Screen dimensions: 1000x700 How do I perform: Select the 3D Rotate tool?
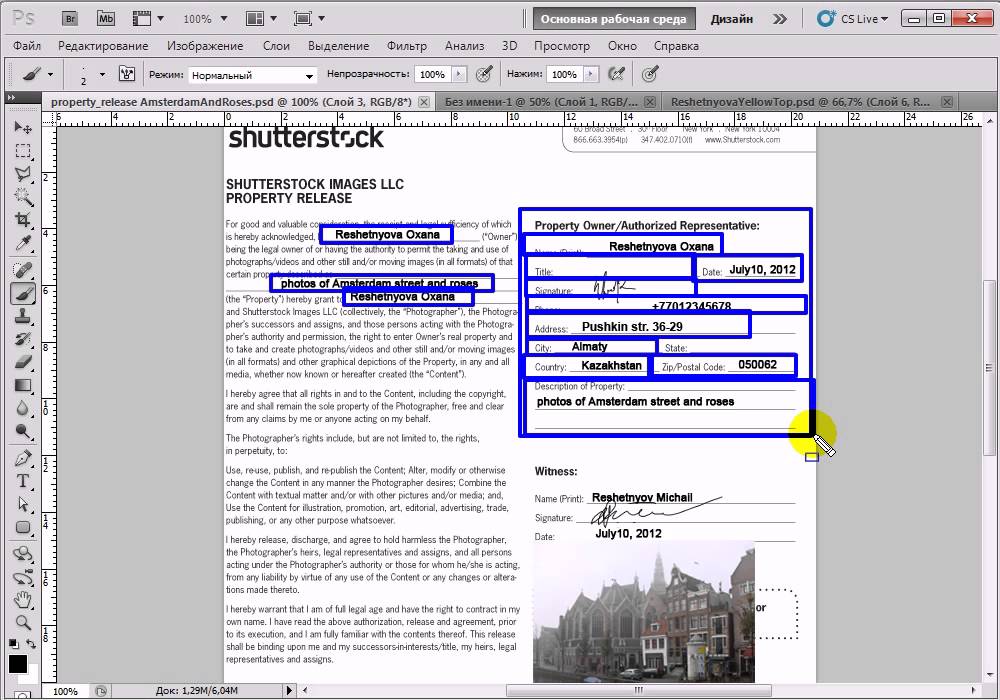23,553
